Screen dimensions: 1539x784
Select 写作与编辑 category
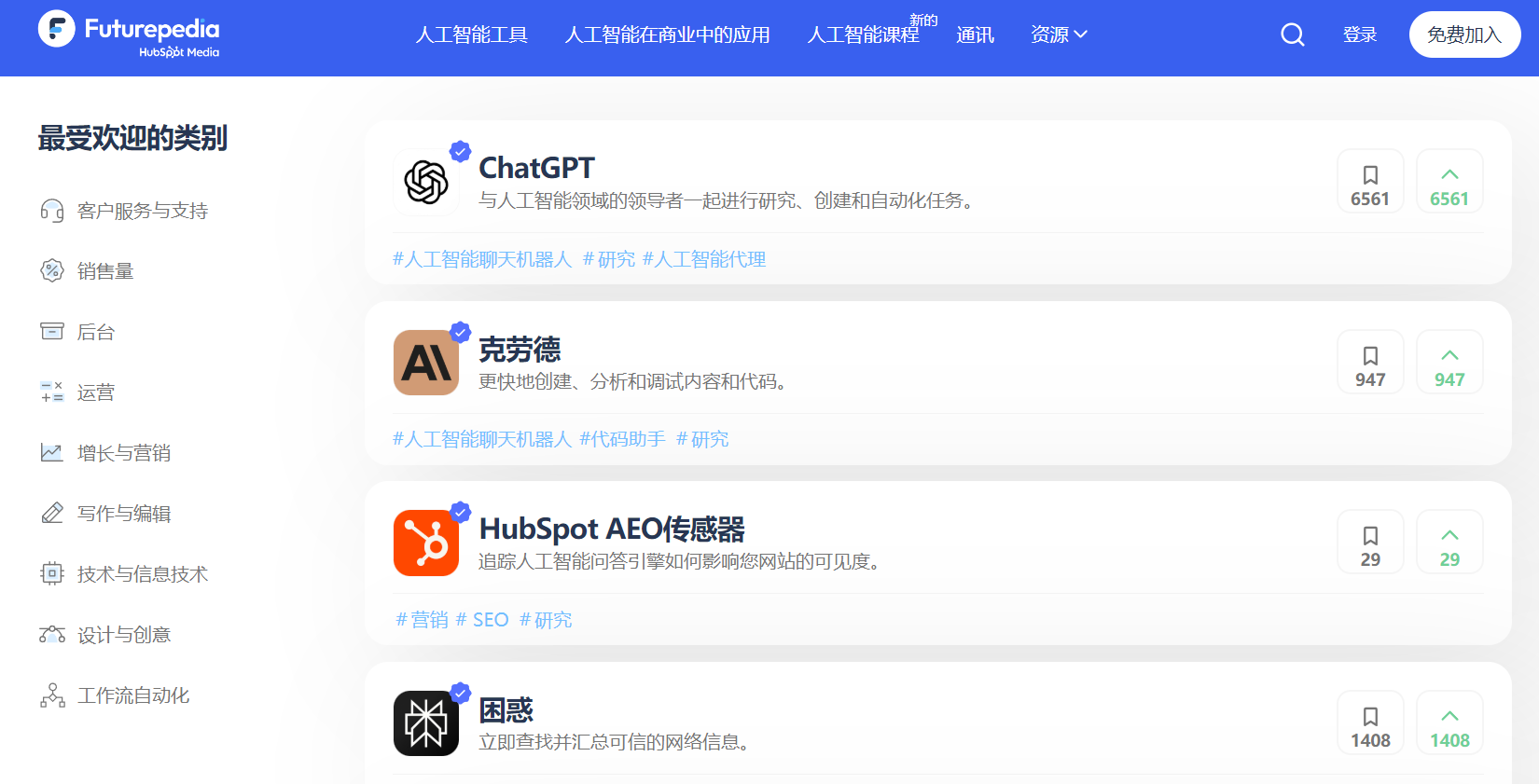click(124, 514)
